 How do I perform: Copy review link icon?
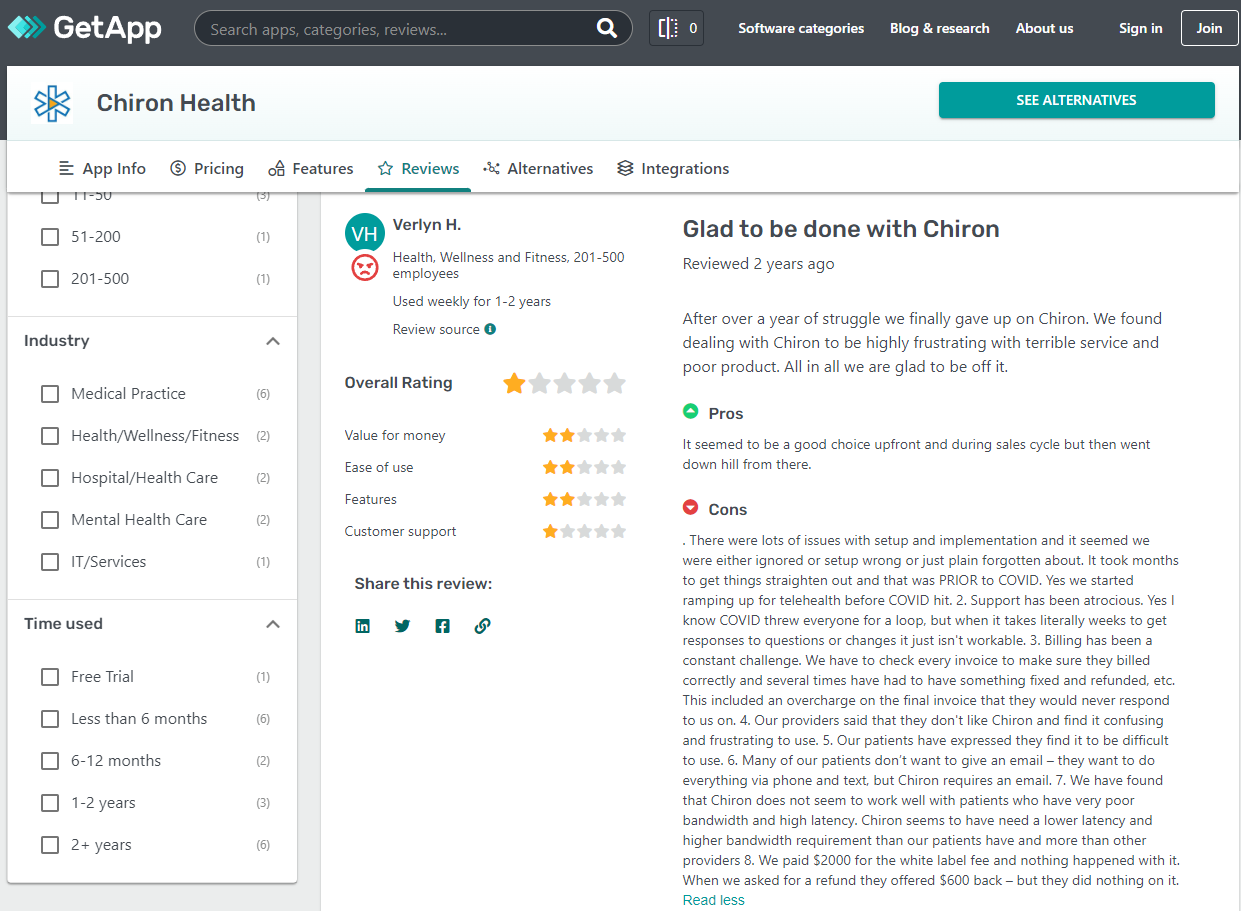483,626
